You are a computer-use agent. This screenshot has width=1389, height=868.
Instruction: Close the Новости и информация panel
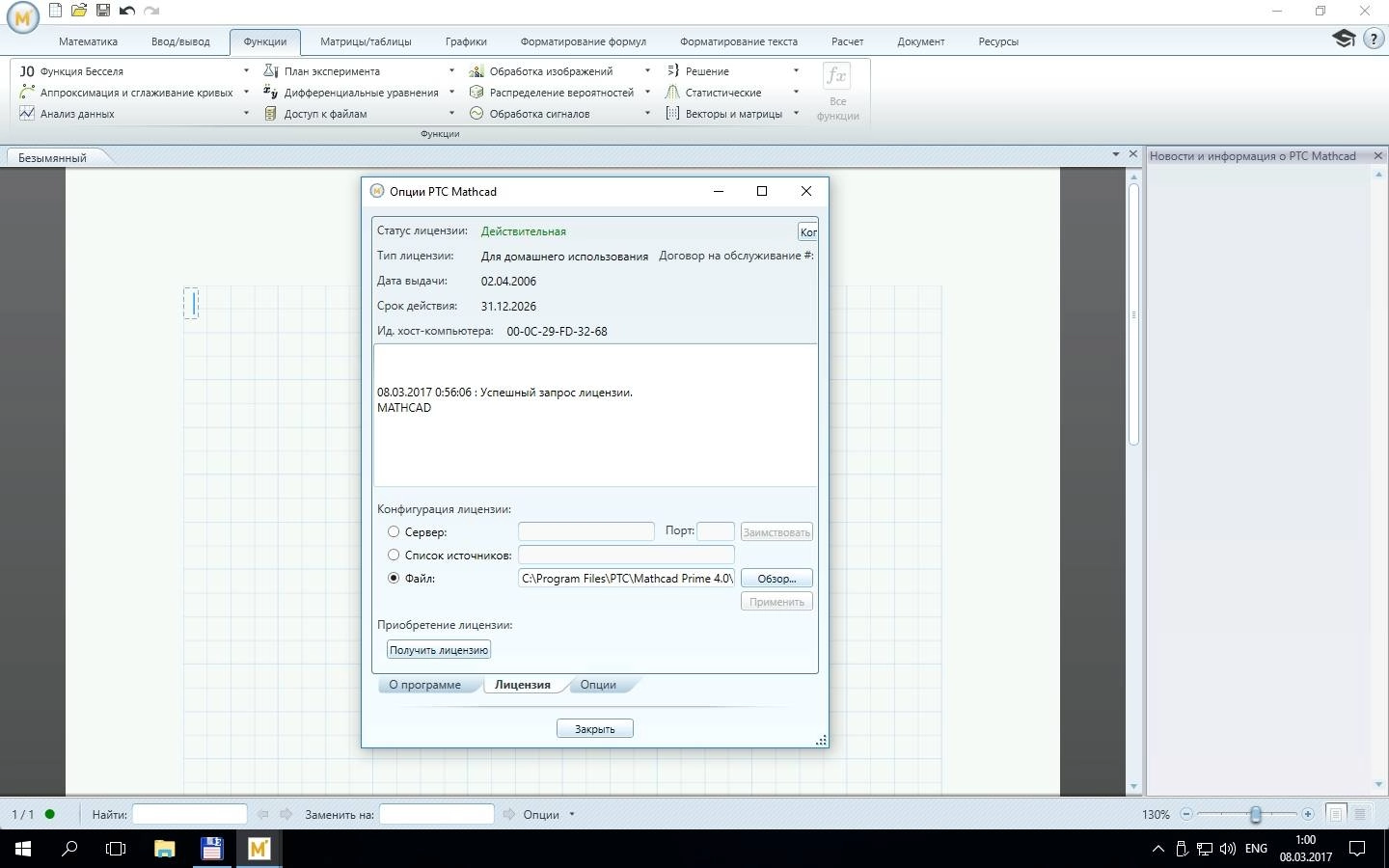click(1377, 155)
